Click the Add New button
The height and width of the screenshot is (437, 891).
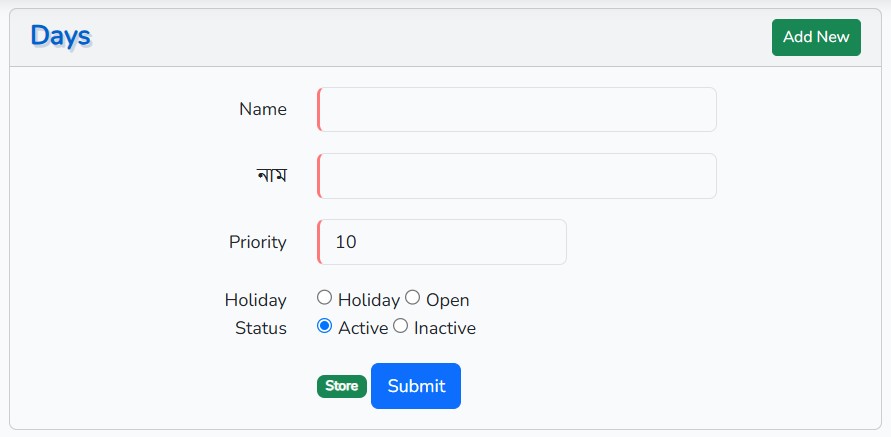point(816,37)
